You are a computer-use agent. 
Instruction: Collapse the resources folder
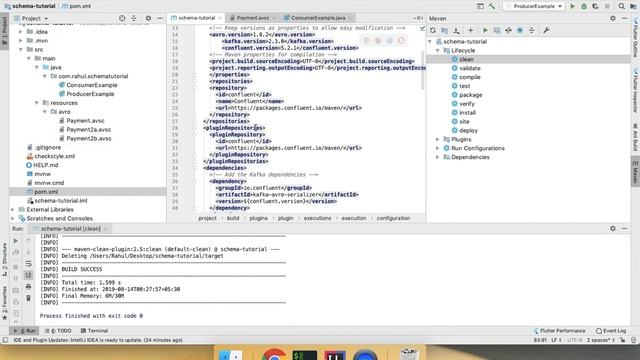(37, 103)
